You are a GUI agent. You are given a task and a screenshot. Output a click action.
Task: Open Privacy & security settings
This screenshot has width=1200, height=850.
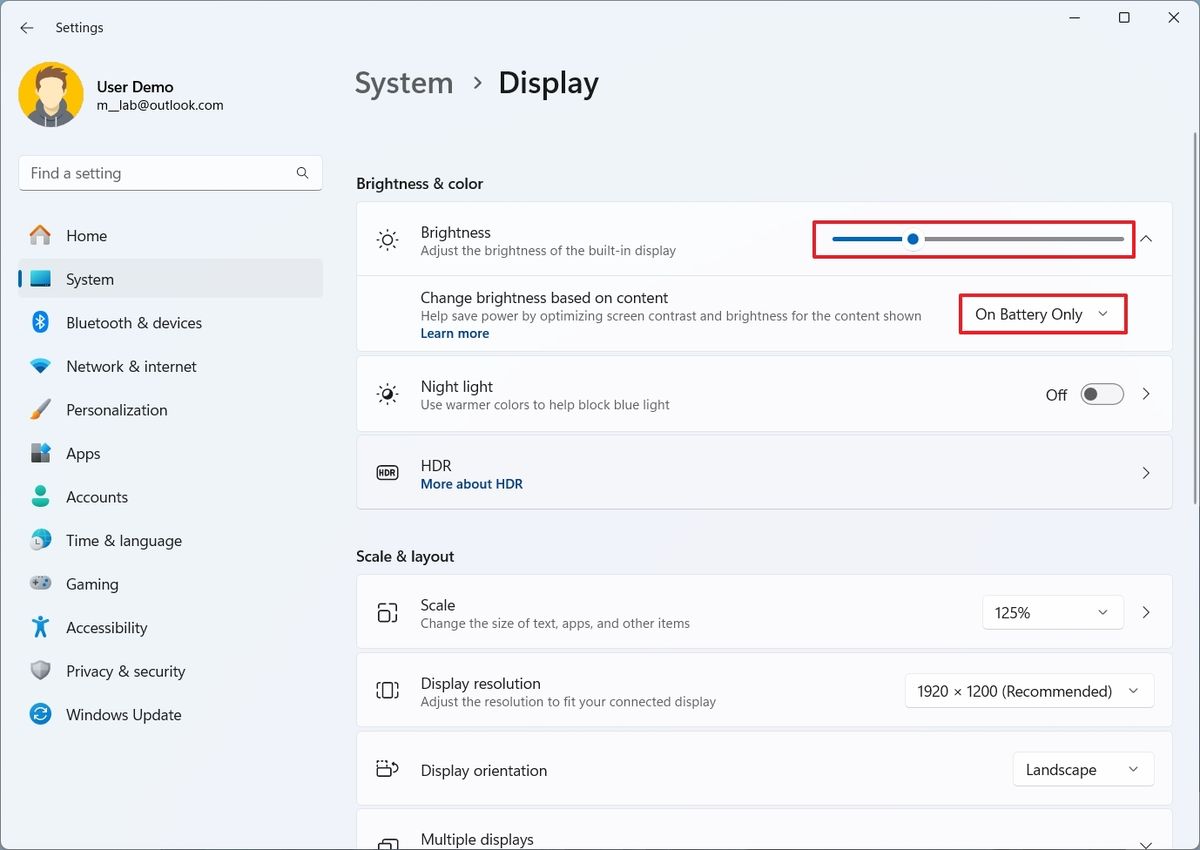tap(170, 671)
